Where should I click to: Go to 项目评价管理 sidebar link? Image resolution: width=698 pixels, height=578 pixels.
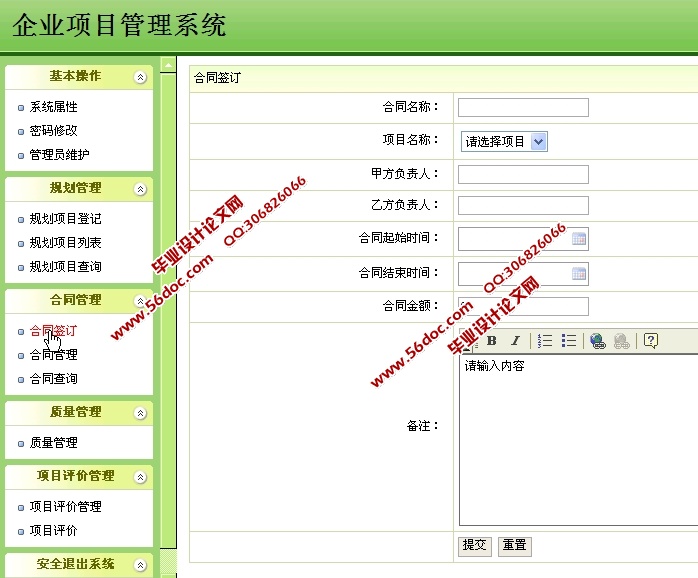pyautogui.click(x=65, y=507)
